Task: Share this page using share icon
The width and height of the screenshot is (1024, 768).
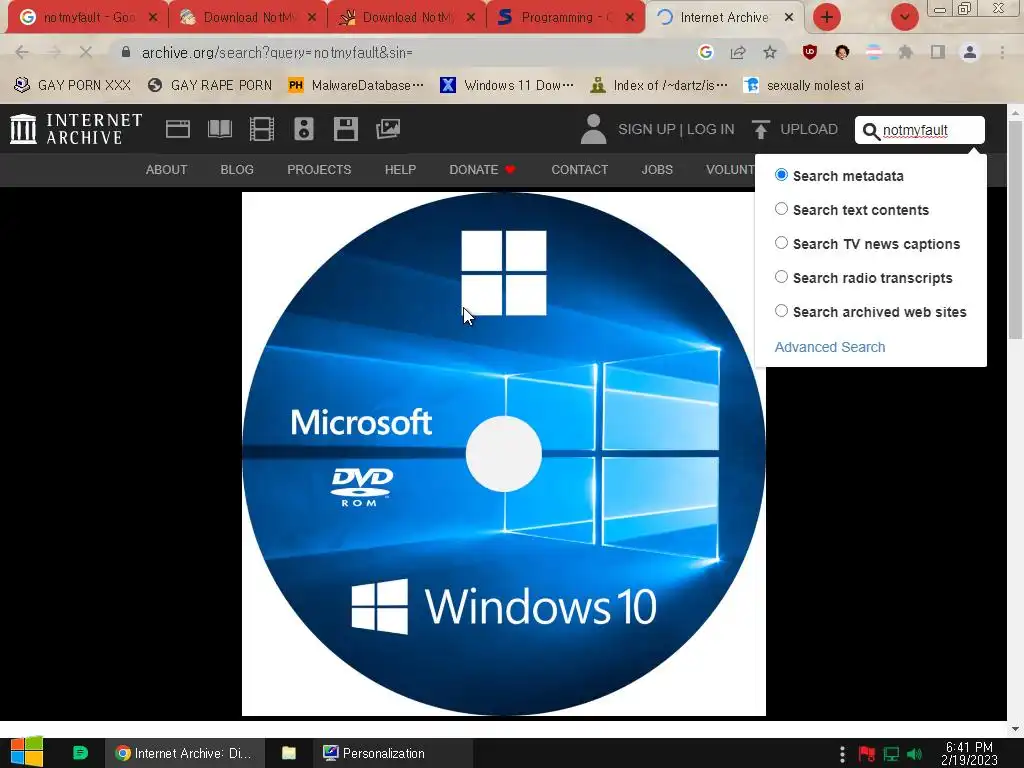Action: [738, 52]
